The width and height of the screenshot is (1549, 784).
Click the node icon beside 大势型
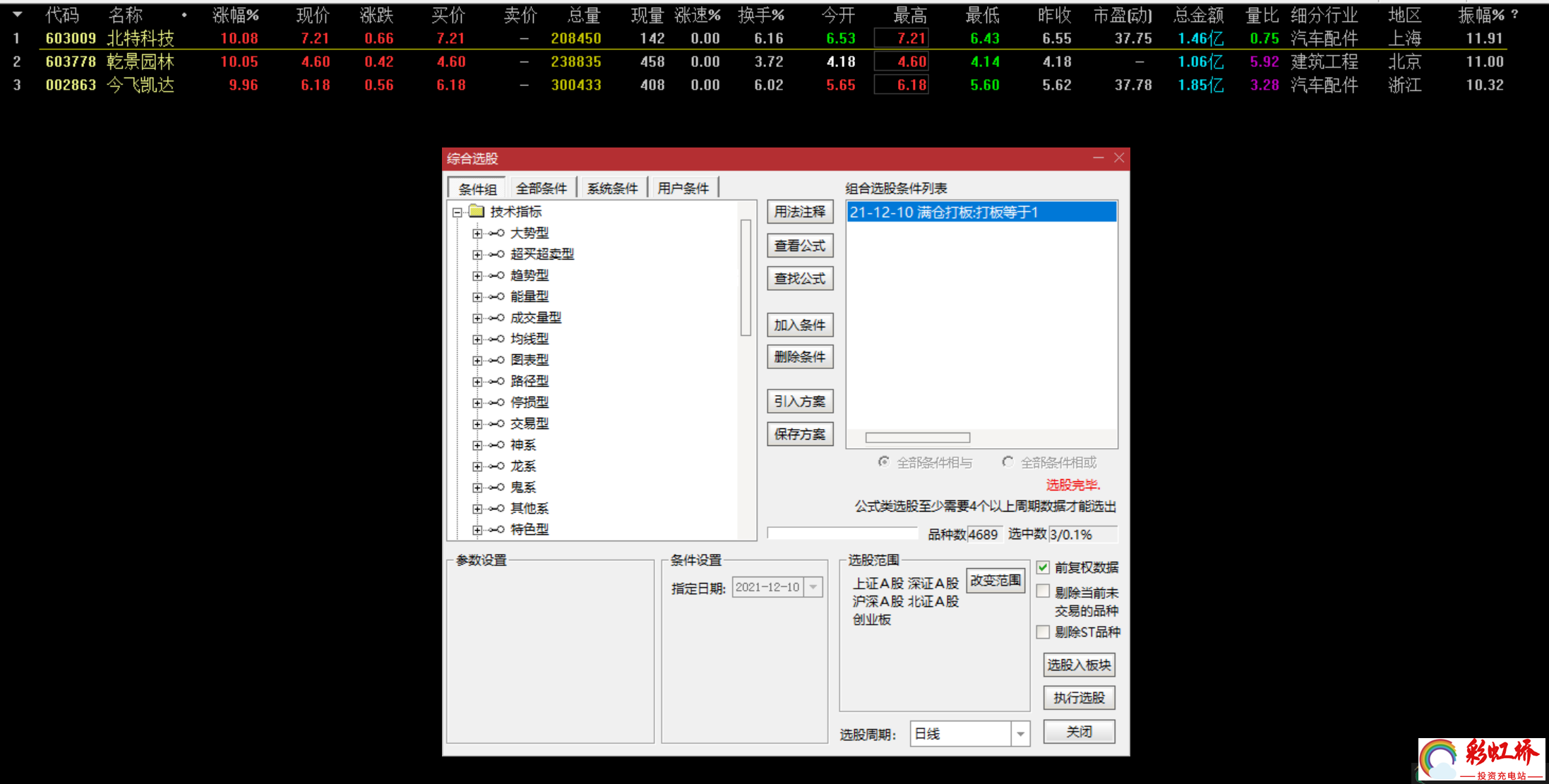496,233
